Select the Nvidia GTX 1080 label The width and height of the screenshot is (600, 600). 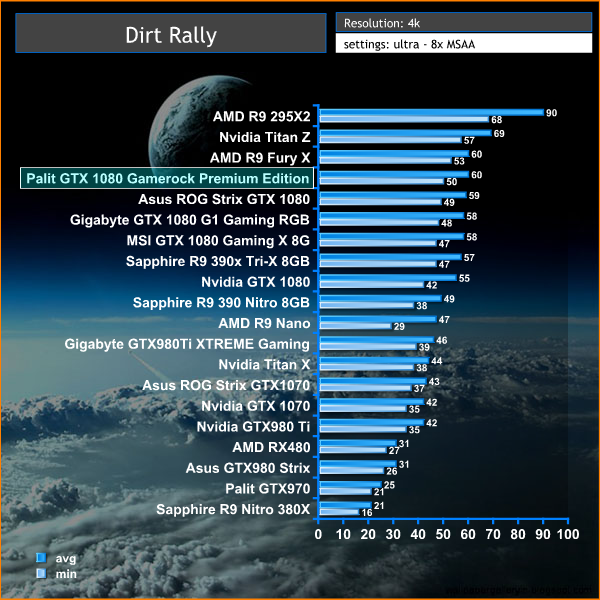point(256,282)
